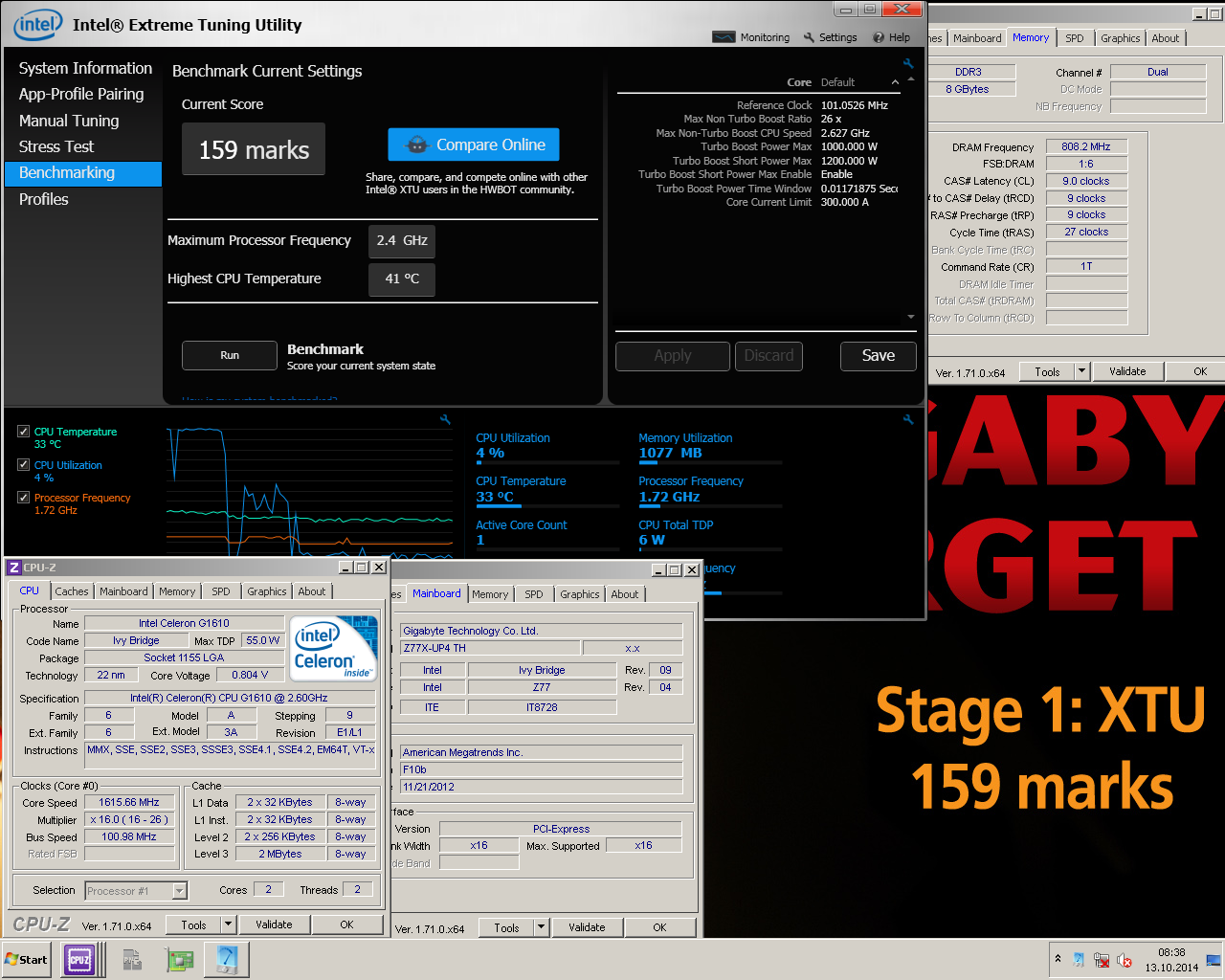The width and height of the screenshot is (1225, 980).
Task: Click Validate in Memory CPU-Z window
Action: tap(1127, 371)
